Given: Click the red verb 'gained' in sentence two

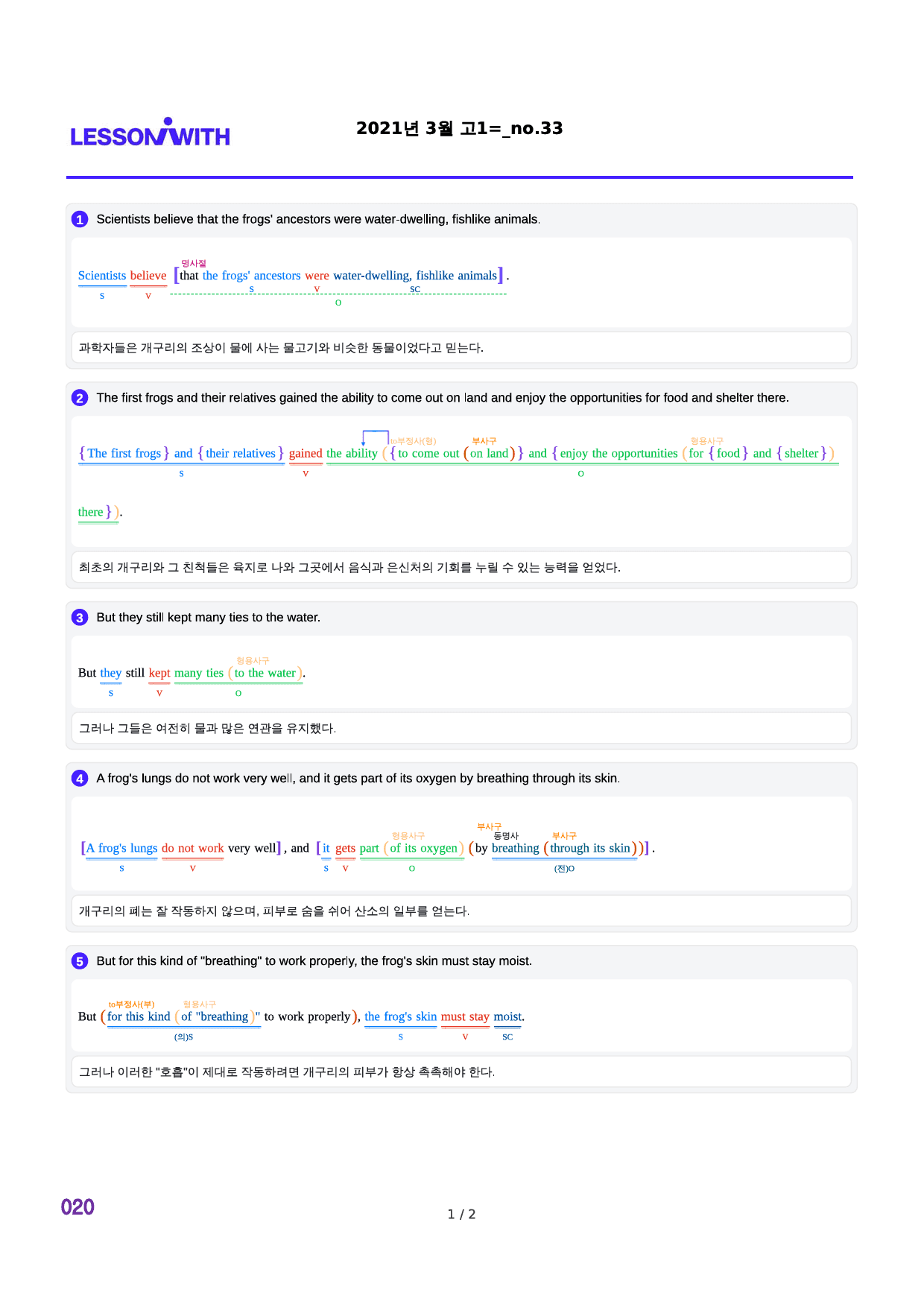Looking at the screenshot, I should [306, 453].
